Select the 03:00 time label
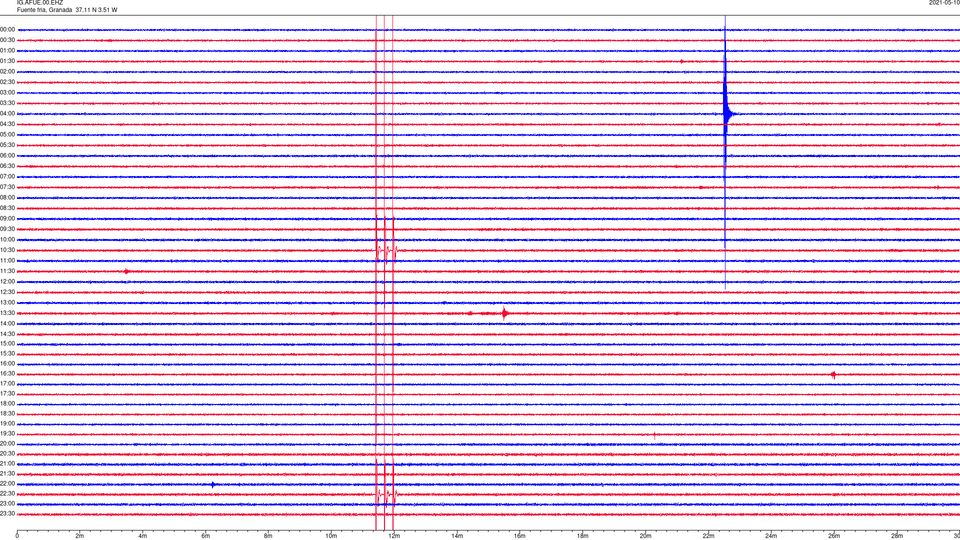Image resolution: width=960 pixels, height=540 pixels. click(8, 92)
